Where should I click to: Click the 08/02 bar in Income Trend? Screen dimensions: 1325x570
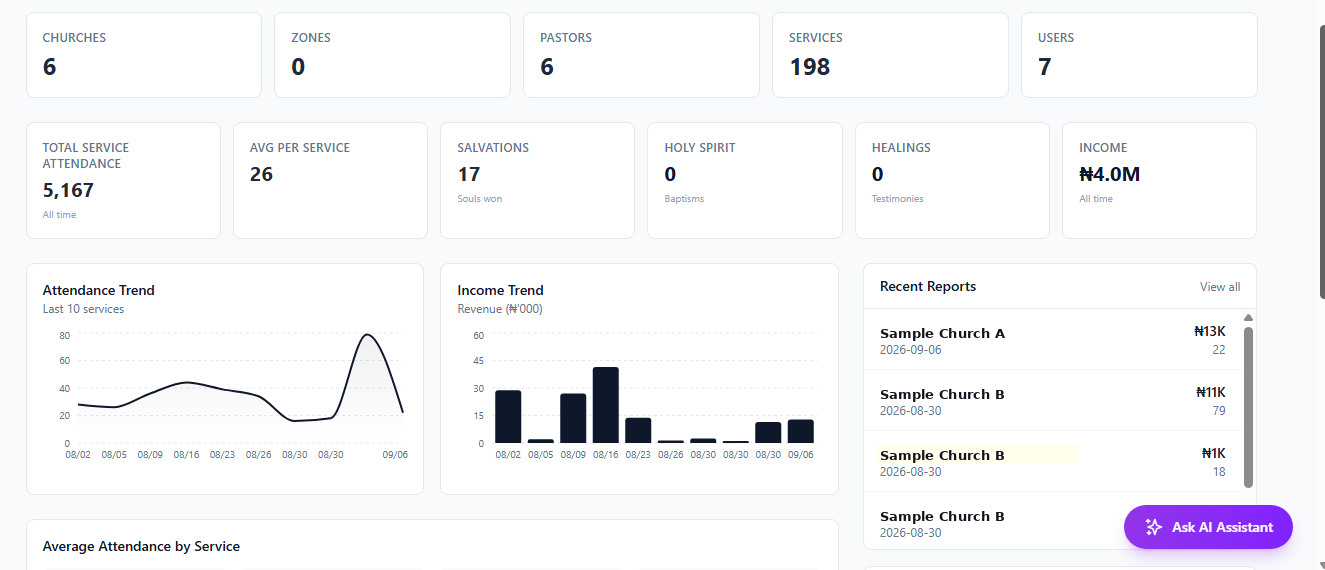(x=508, y=417)
